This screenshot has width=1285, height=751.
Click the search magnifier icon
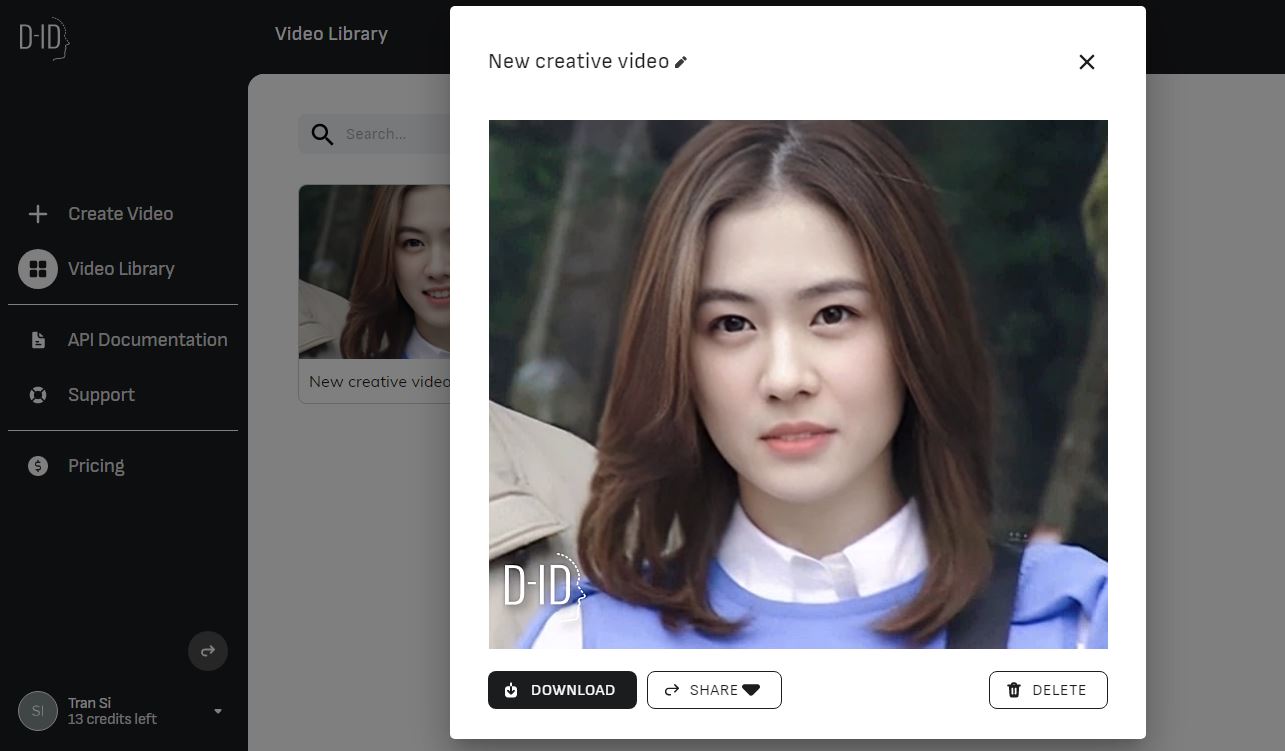[x=322, y=134]
